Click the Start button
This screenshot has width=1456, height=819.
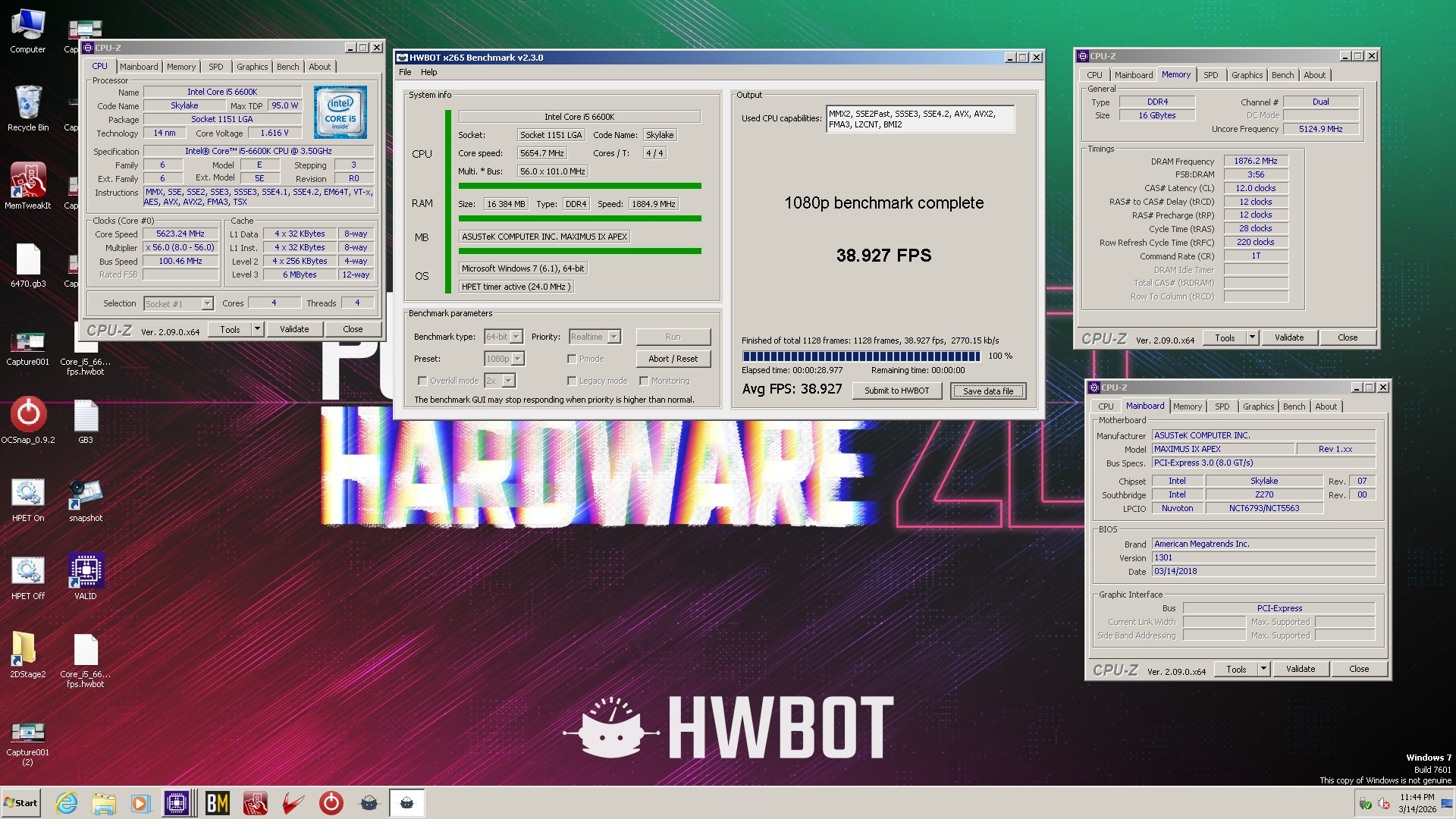pyautogui.click(x=20, y=803)
